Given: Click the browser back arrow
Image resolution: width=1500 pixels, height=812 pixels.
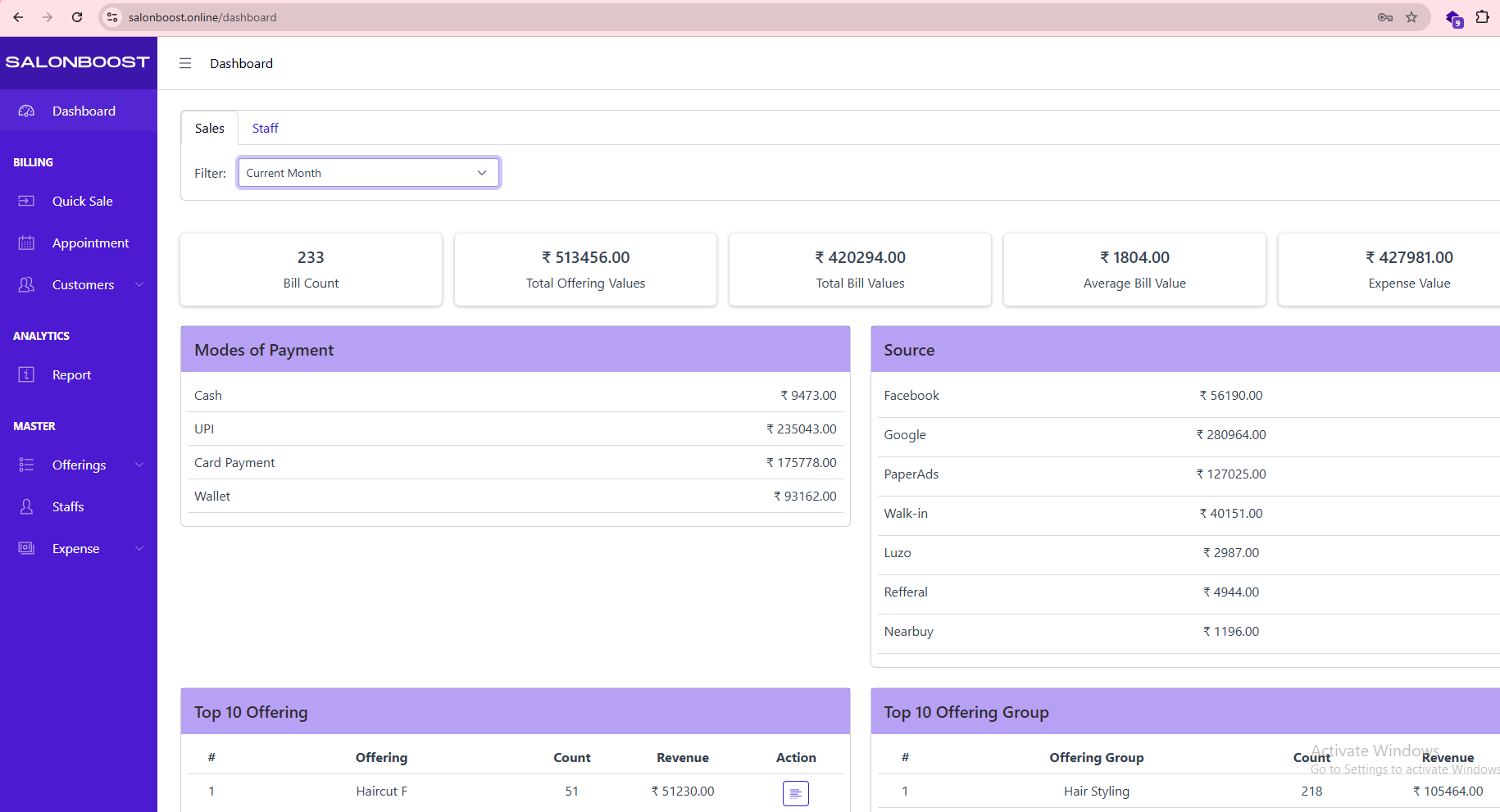Looking at the screenshot, I should point(18,17).
